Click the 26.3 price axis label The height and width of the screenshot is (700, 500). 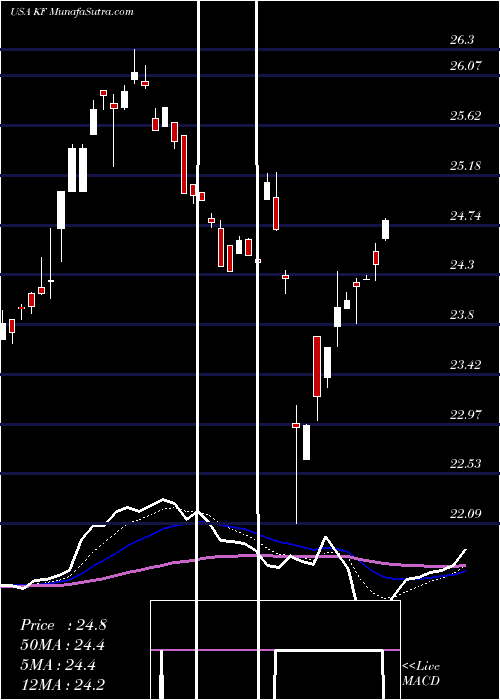click(462, 40)
